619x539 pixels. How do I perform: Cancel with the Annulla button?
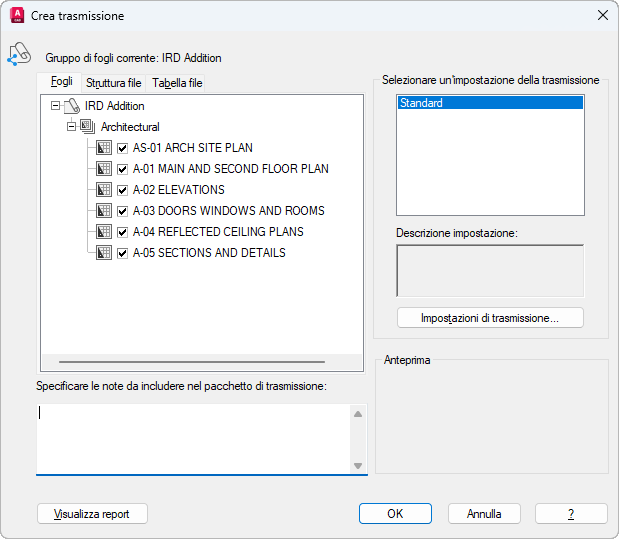click(x=484, y=514)
